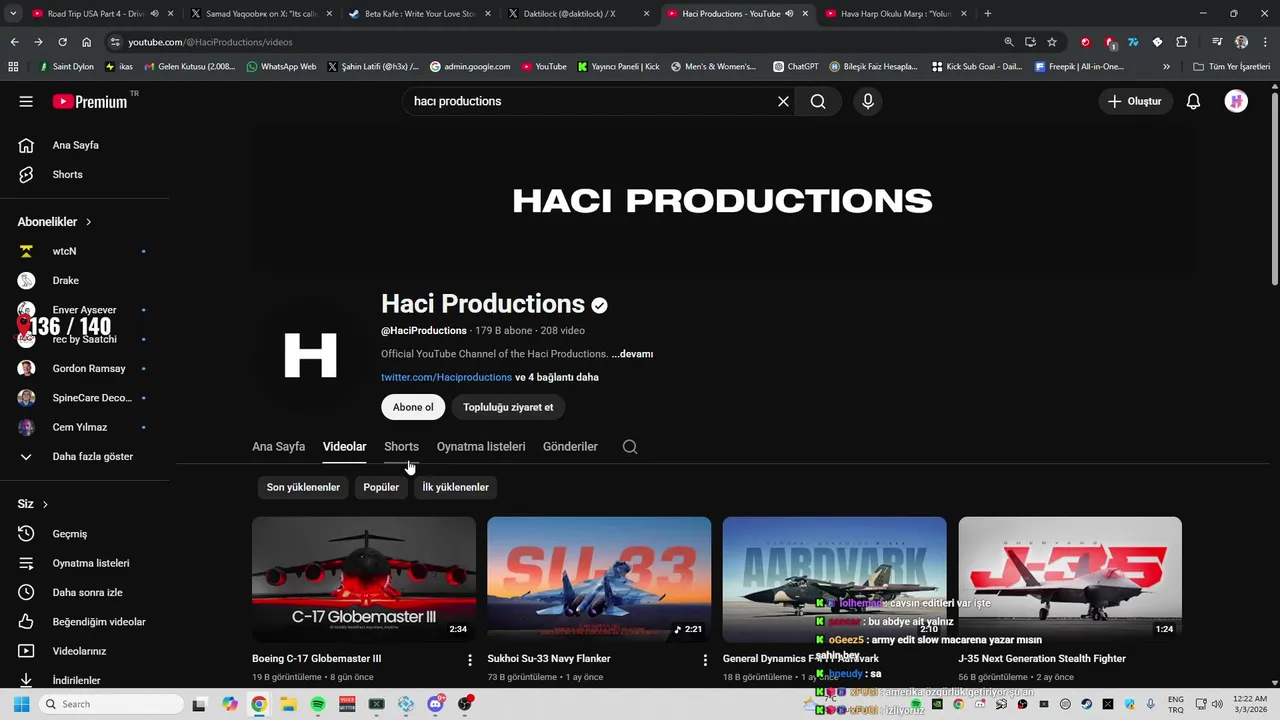
Task: Open Boeing C-17 Globemaster III thumbnail
Action: [x=364, y=579]
